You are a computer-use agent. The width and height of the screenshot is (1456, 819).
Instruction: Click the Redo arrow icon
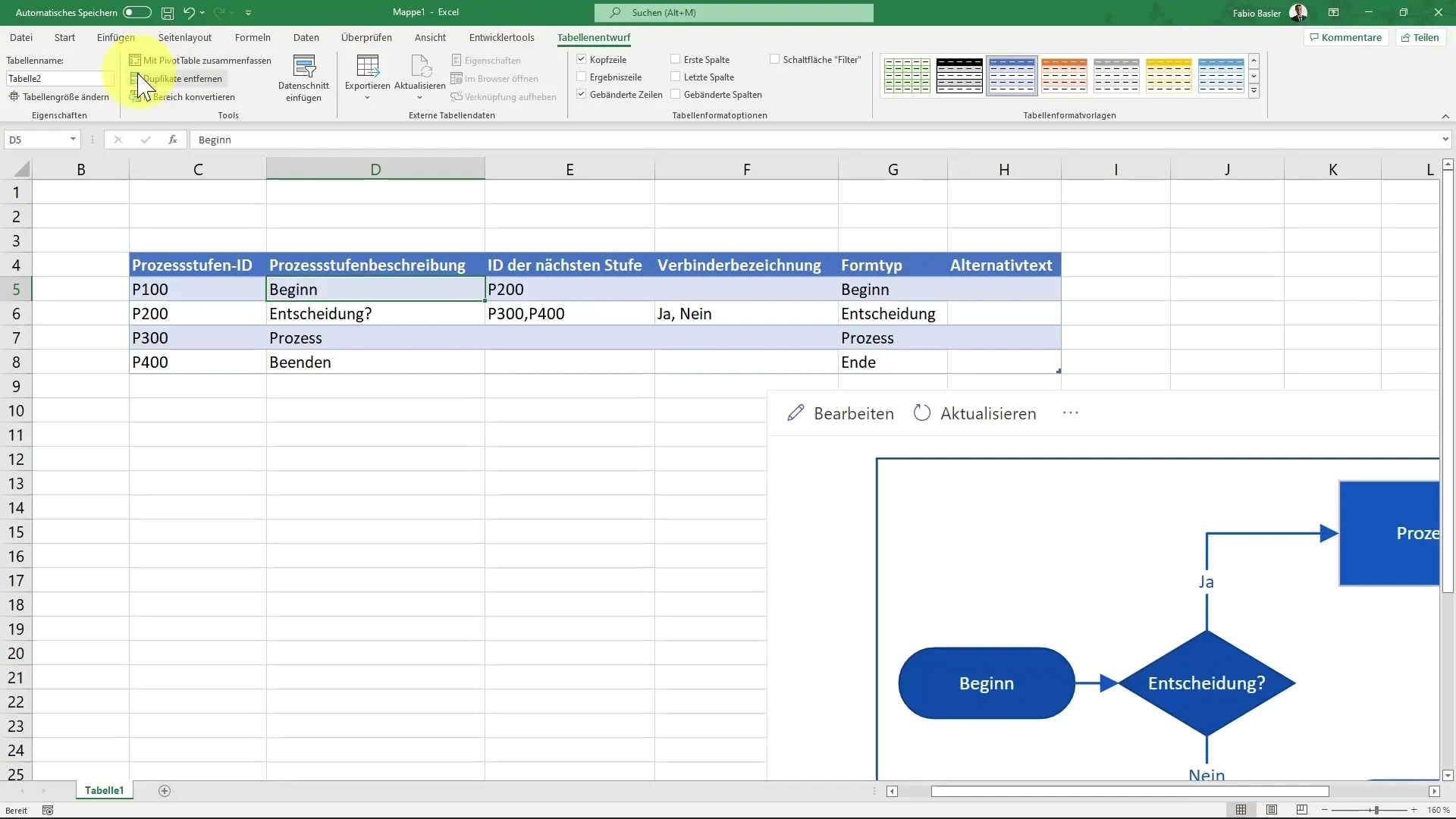(219, 13)
